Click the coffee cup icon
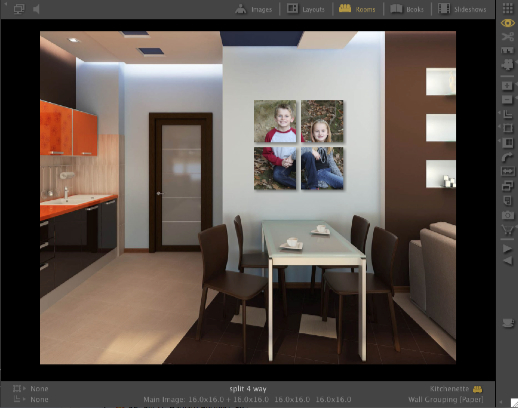Screen dimensions: 518x408 click(508, 323)
